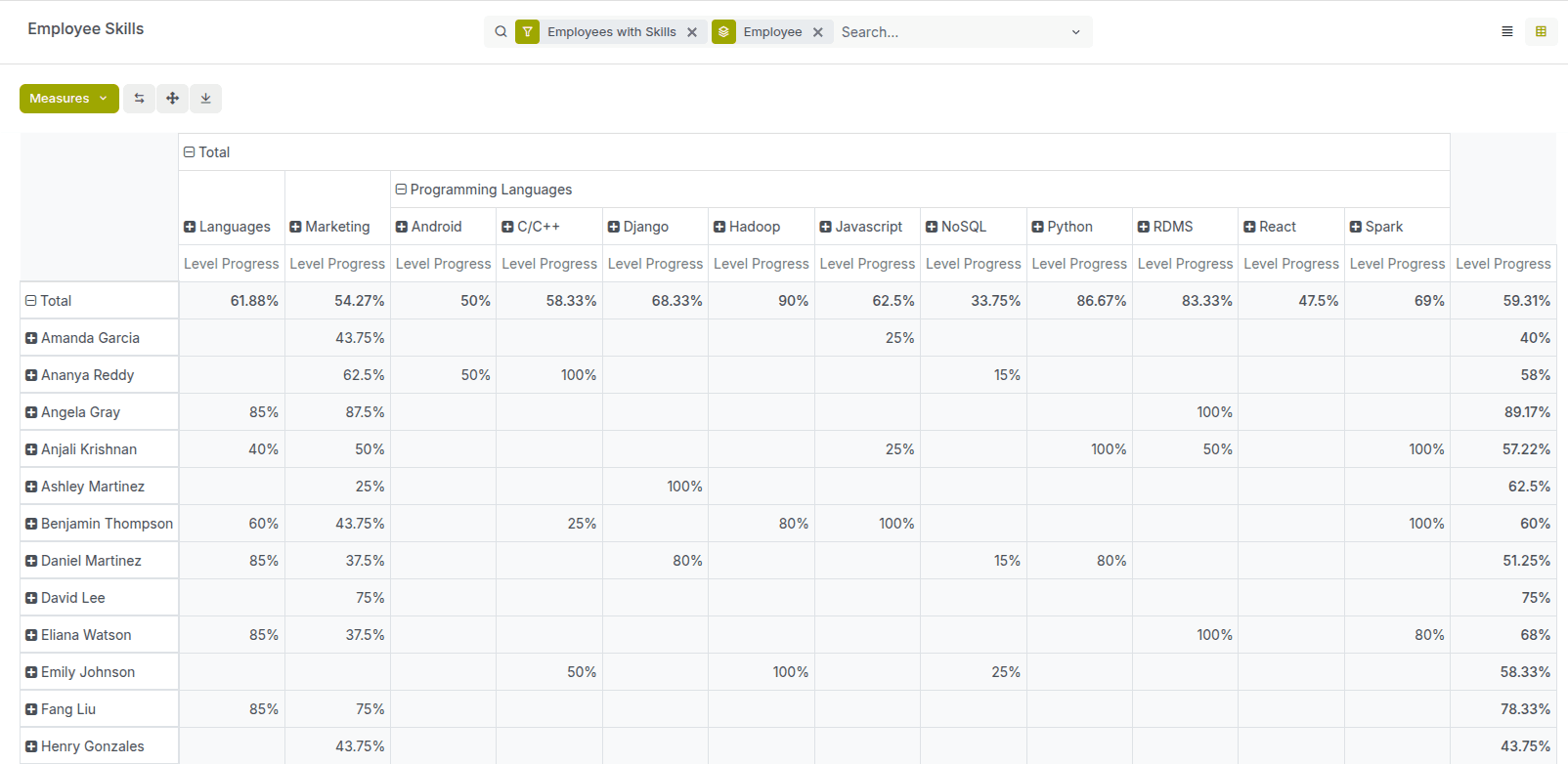
Task: Remove the Employees with Skills filter
Action: coord(692,32)
